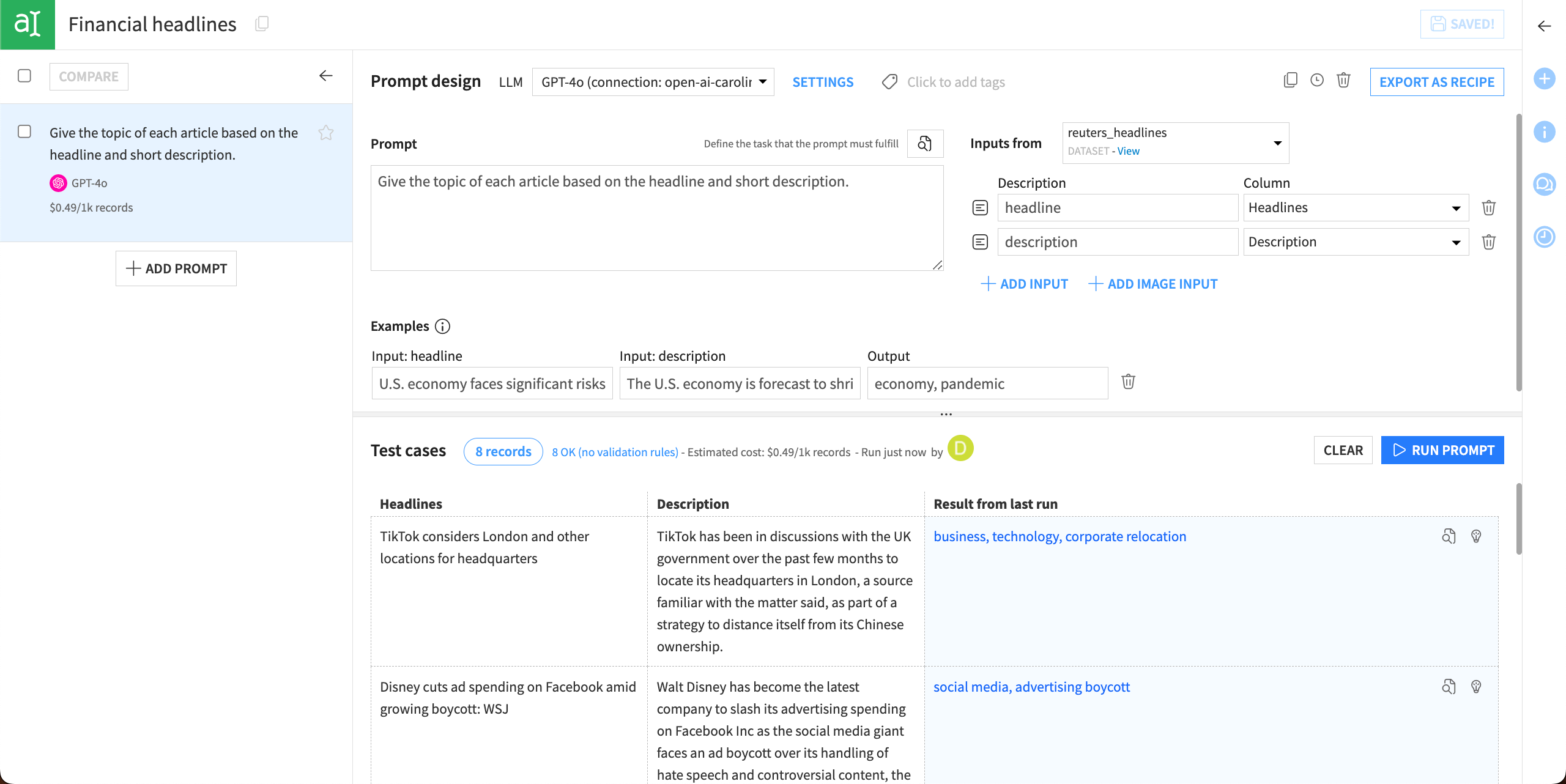Edit the description input name field

[1118, 242]
